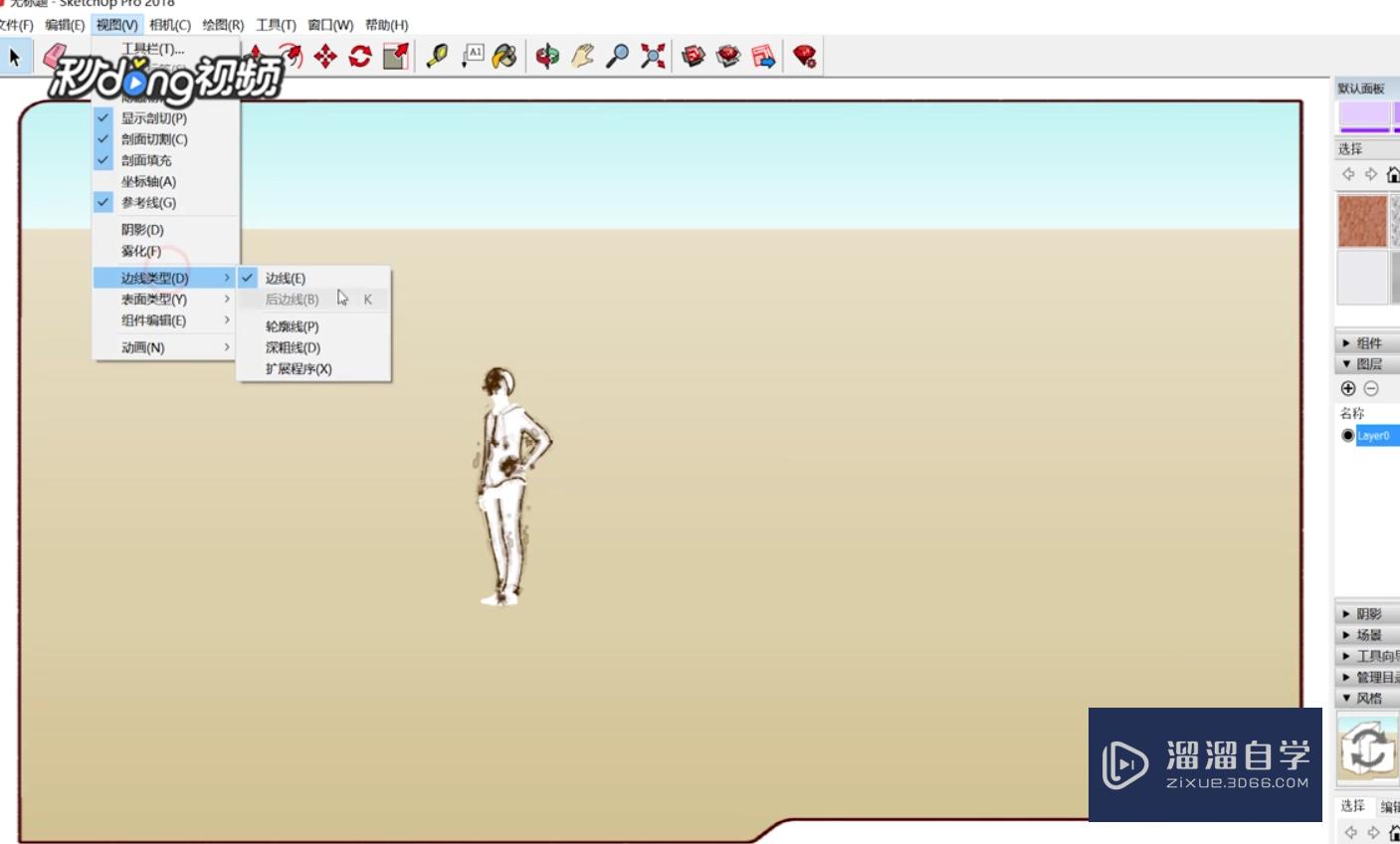The height and width of the screenshot is (844, 1400).
Task: Choose 扩展程序(X) extension option
Action: [x=313, y=368]
